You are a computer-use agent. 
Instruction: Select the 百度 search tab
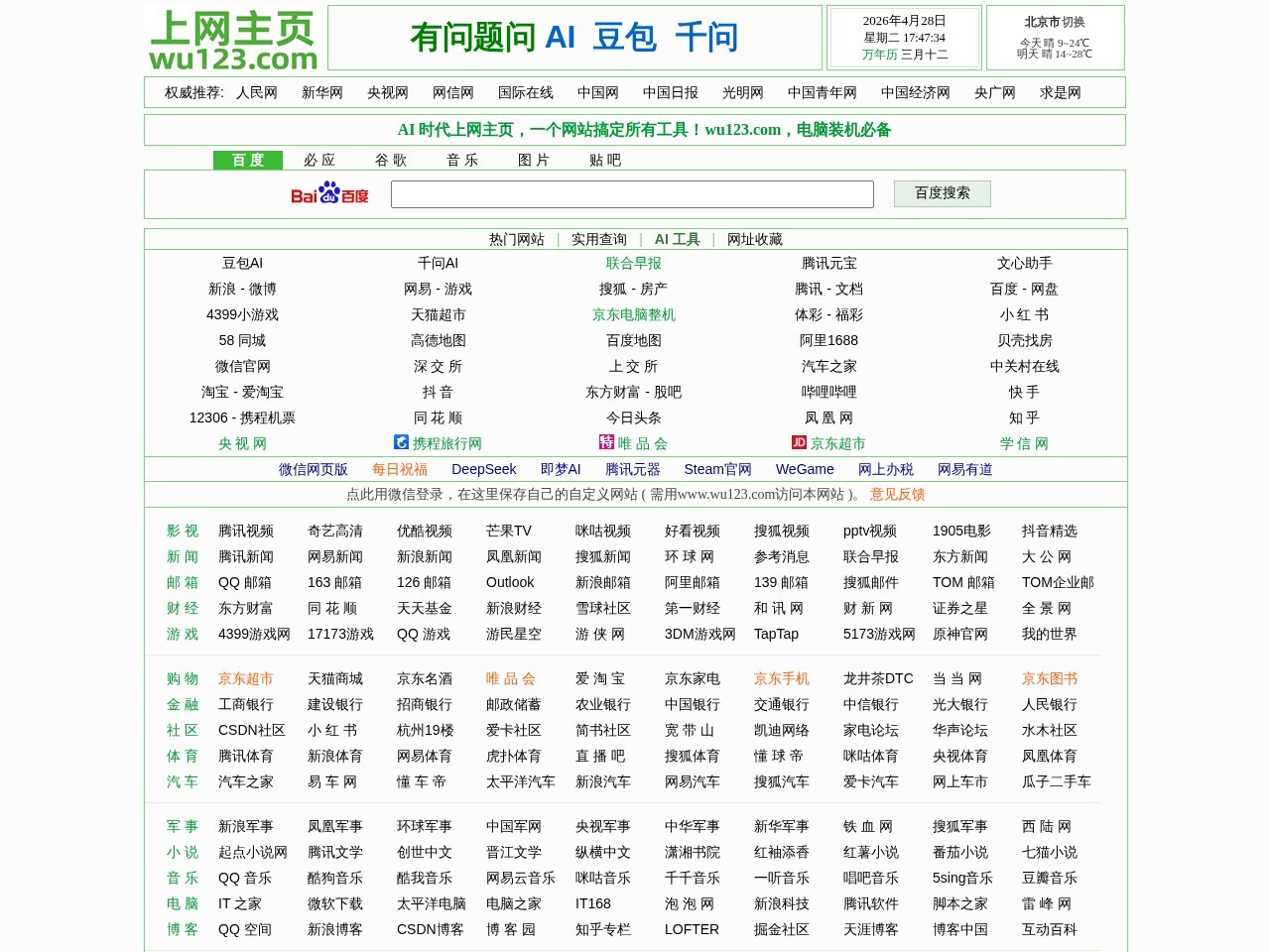248,160
